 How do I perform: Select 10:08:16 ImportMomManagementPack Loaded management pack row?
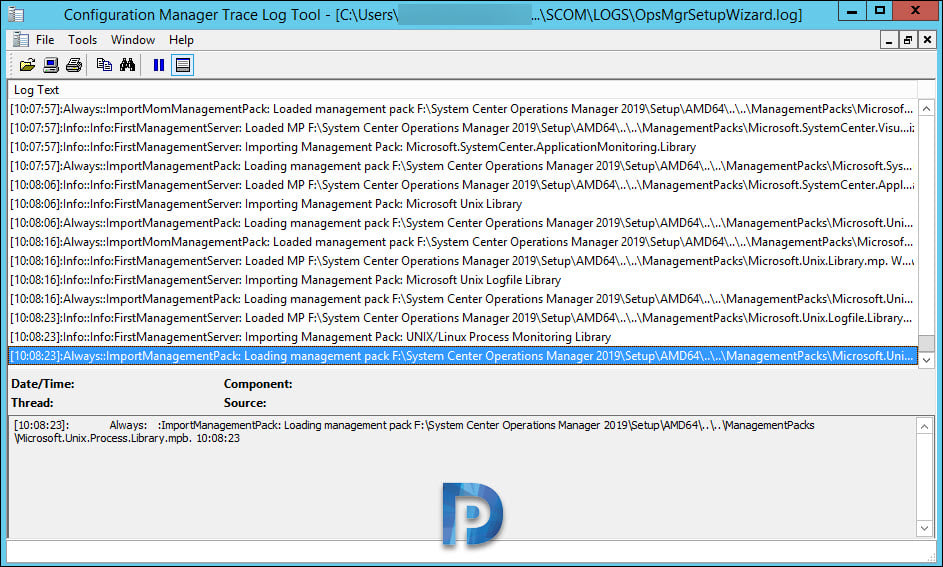(462, 242)
